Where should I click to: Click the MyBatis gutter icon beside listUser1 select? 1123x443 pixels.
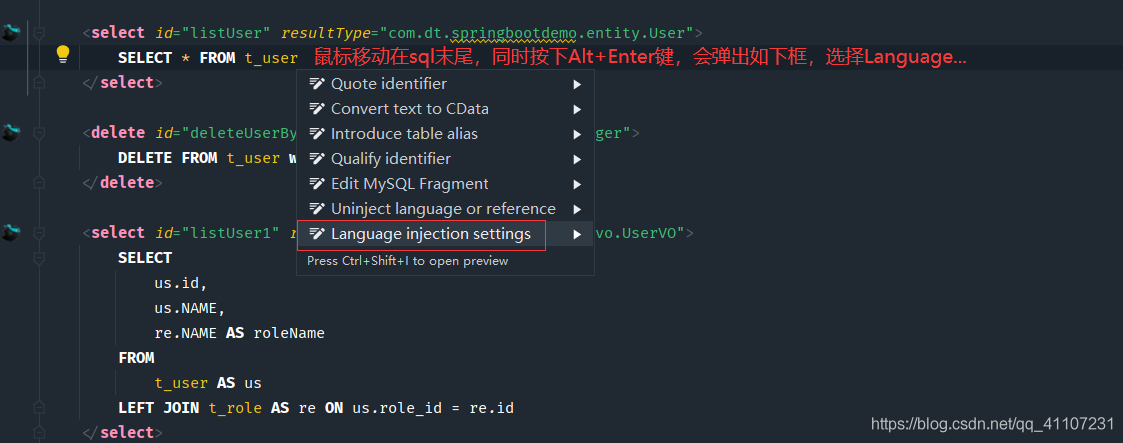click(x=11, y=232)
